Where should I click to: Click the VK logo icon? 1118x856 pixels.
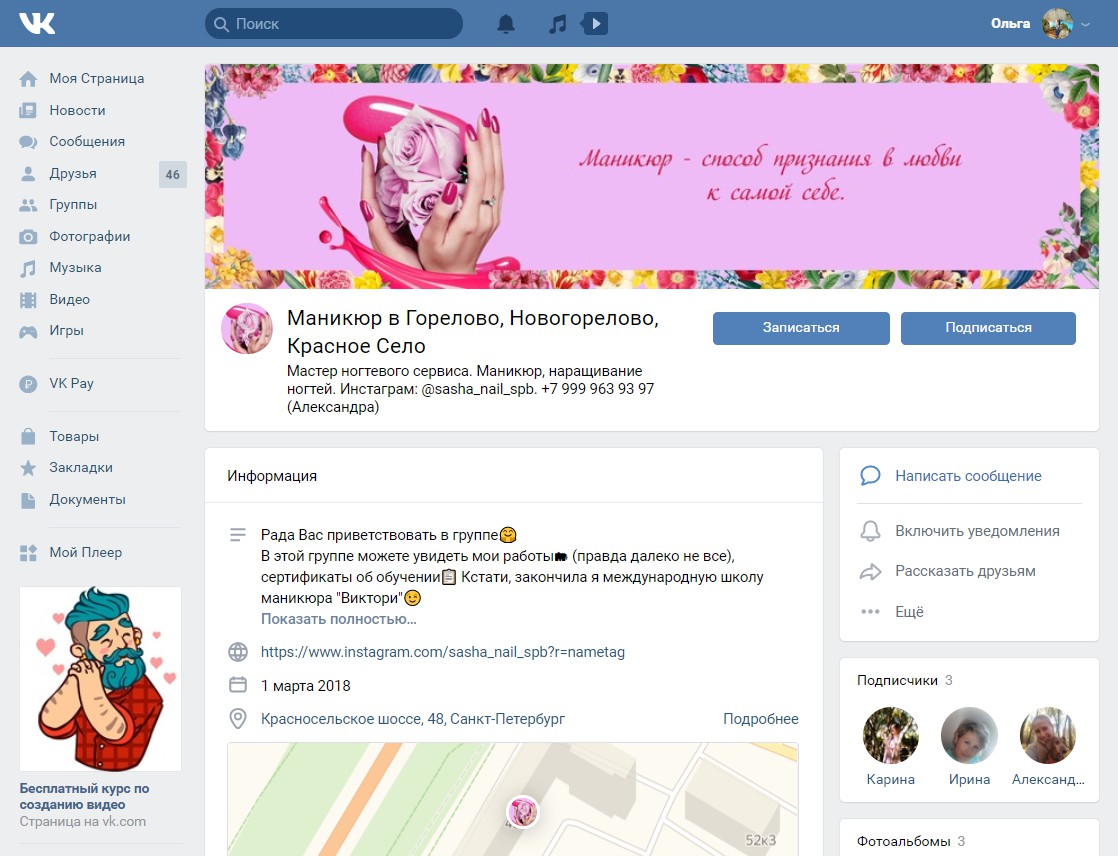coord(37,24)
